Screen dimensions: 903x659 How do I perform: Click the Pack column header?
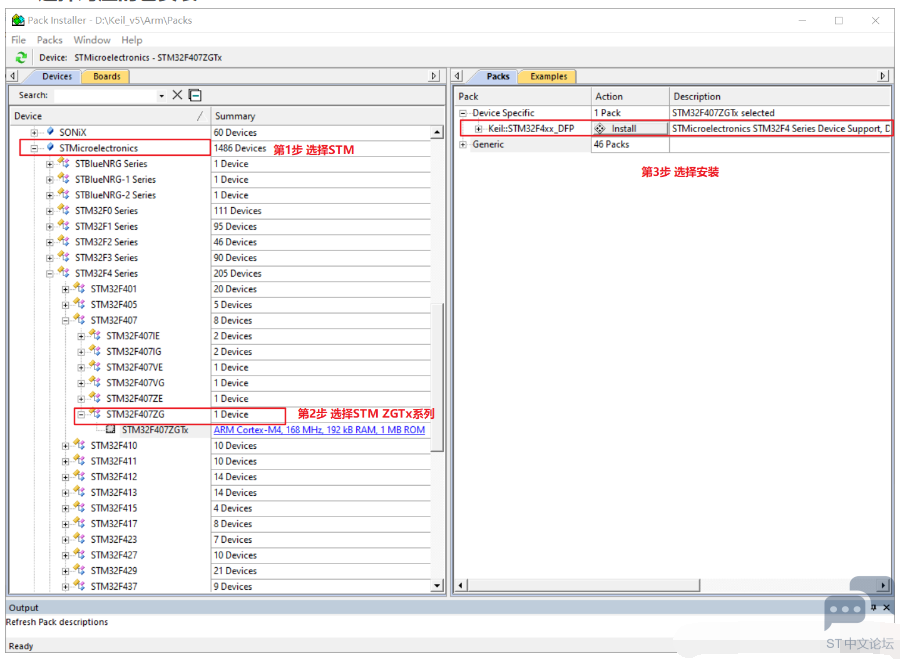523,96
